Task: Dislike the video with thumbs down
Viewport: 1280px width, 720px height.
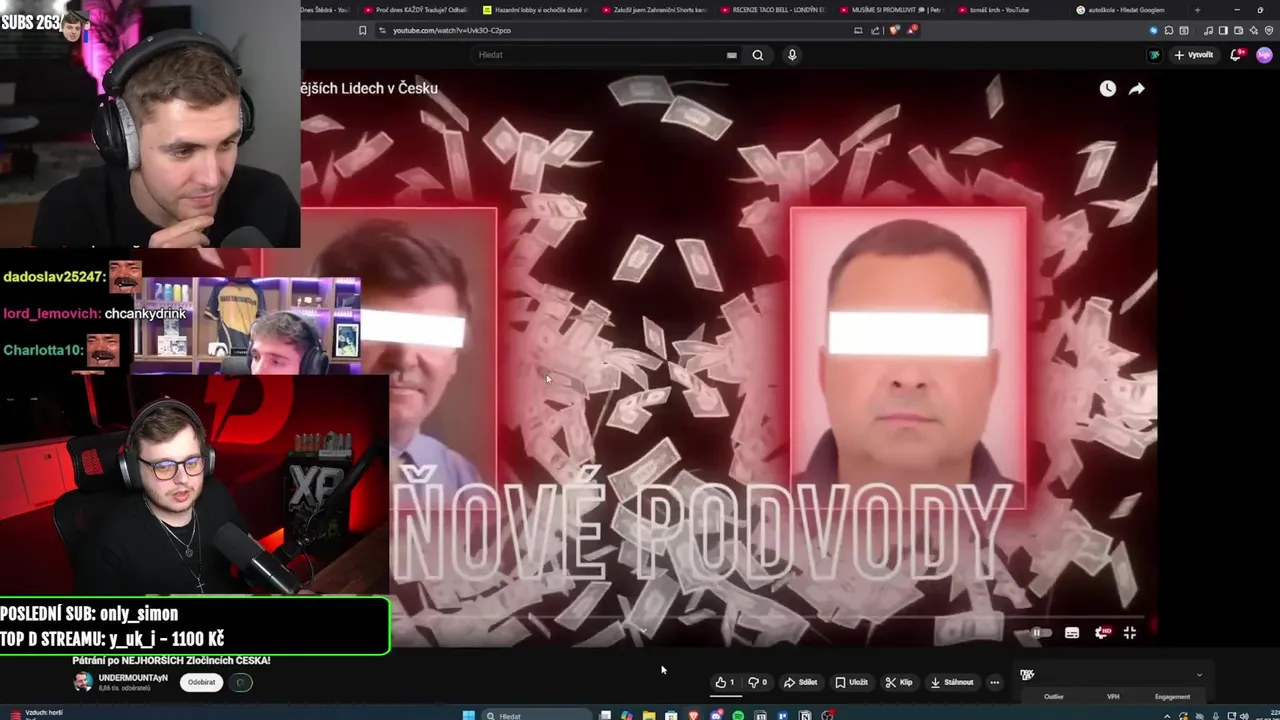Action: (x=758, y=682)
